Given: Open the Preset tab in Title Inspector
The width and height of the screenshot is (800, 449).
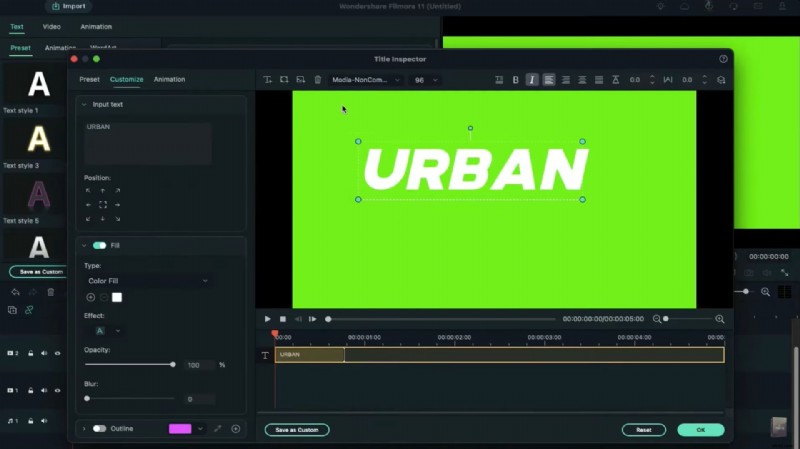Looking at the screenshot, I should 89,79.
